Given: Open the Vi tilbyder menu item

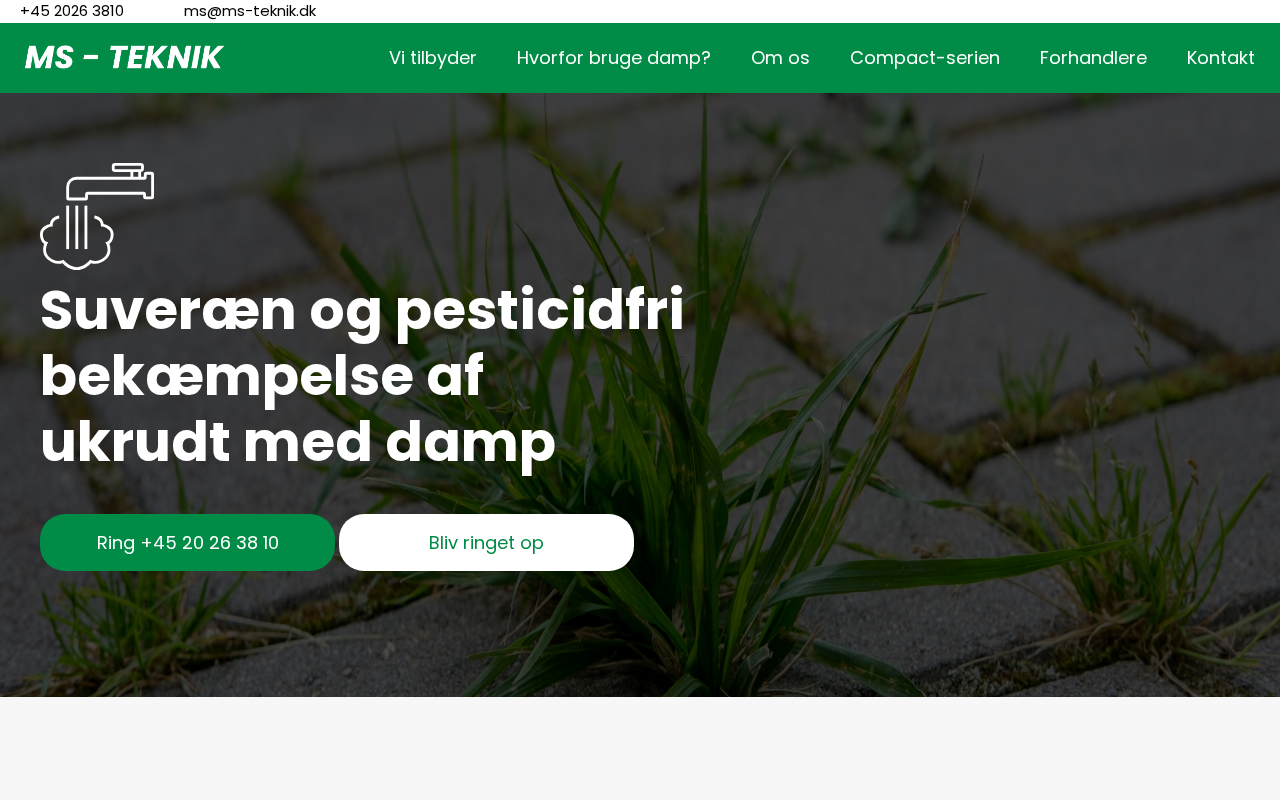Looking at the screenshot, I should click(433, 58).
